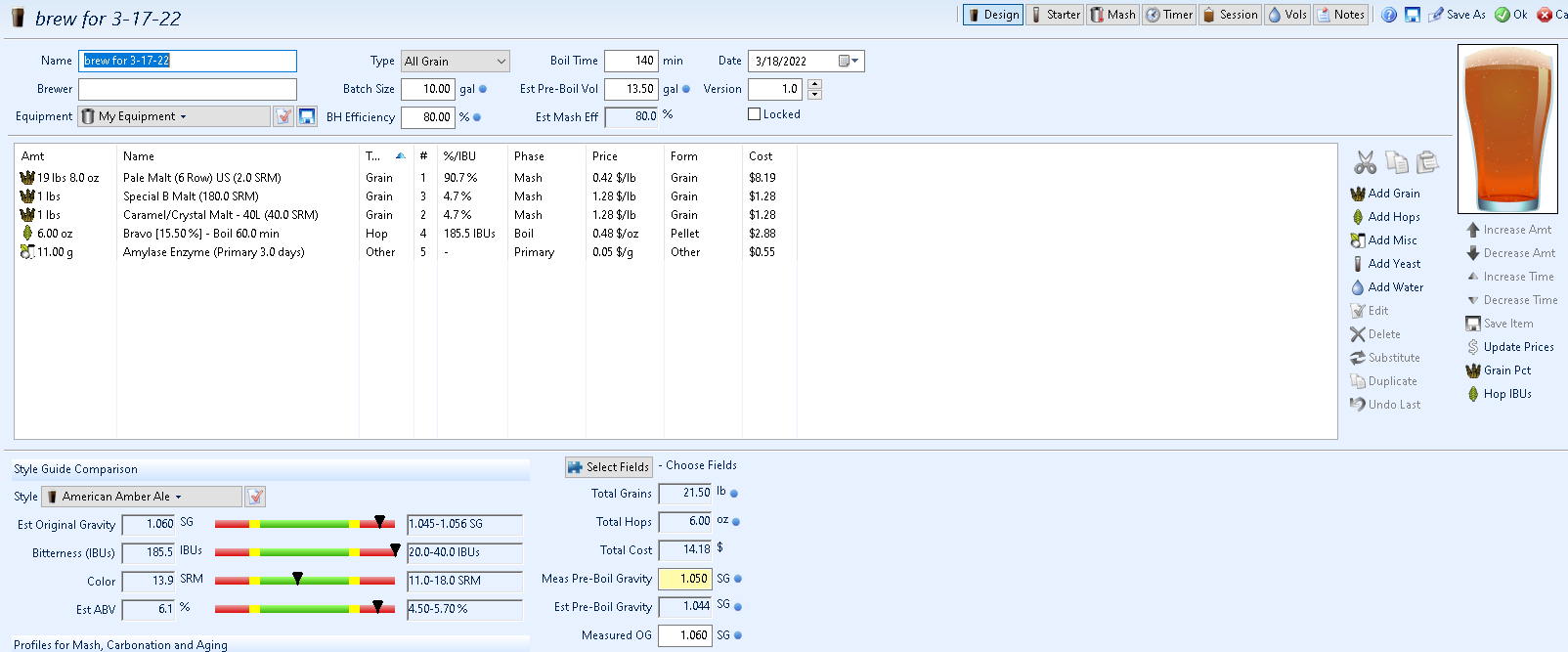Open the American Amber Ale style dropdown
Image resolution: width=1568 pixels, height=652 pixels.
(141, 497)
